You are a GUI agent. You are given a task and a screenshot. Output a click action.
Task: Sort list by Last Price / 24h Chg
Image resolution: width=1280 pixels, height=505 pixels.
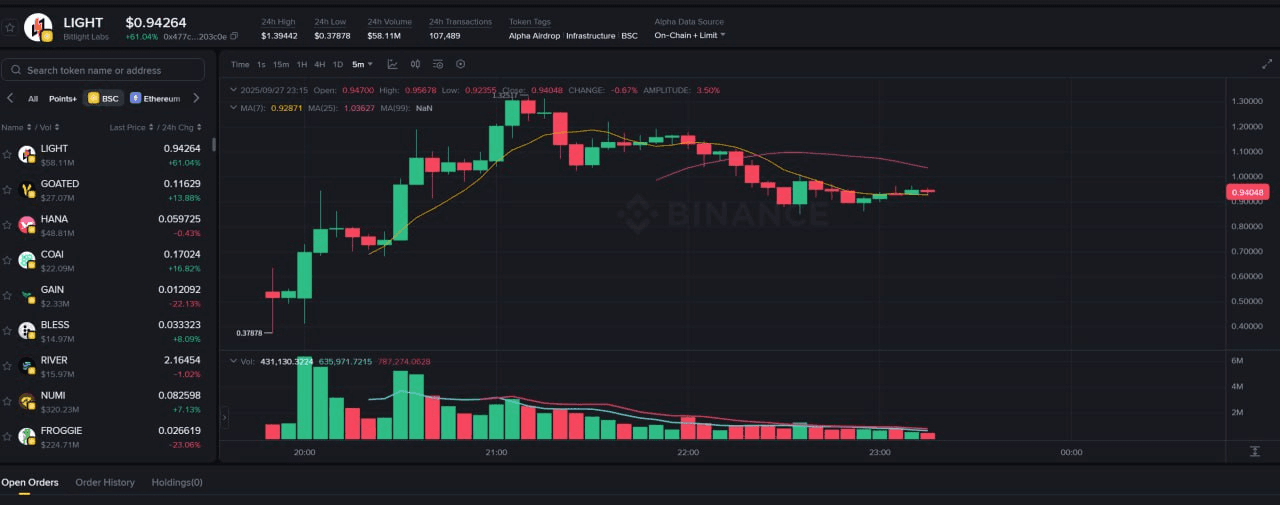pyautogui.click(x=157, y=127)
